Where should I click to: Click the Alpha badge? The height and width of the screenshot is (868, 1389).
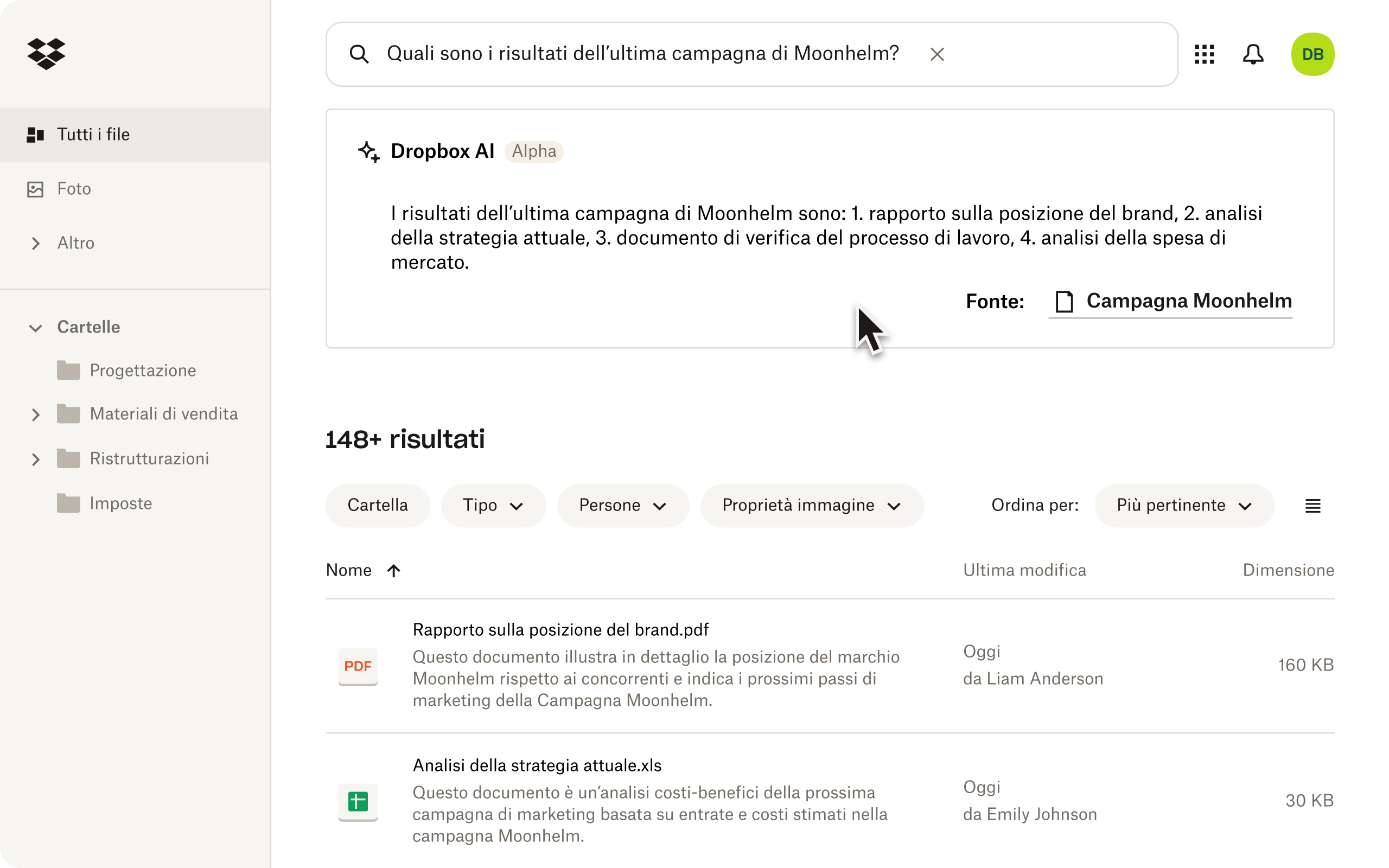(534, 151)
